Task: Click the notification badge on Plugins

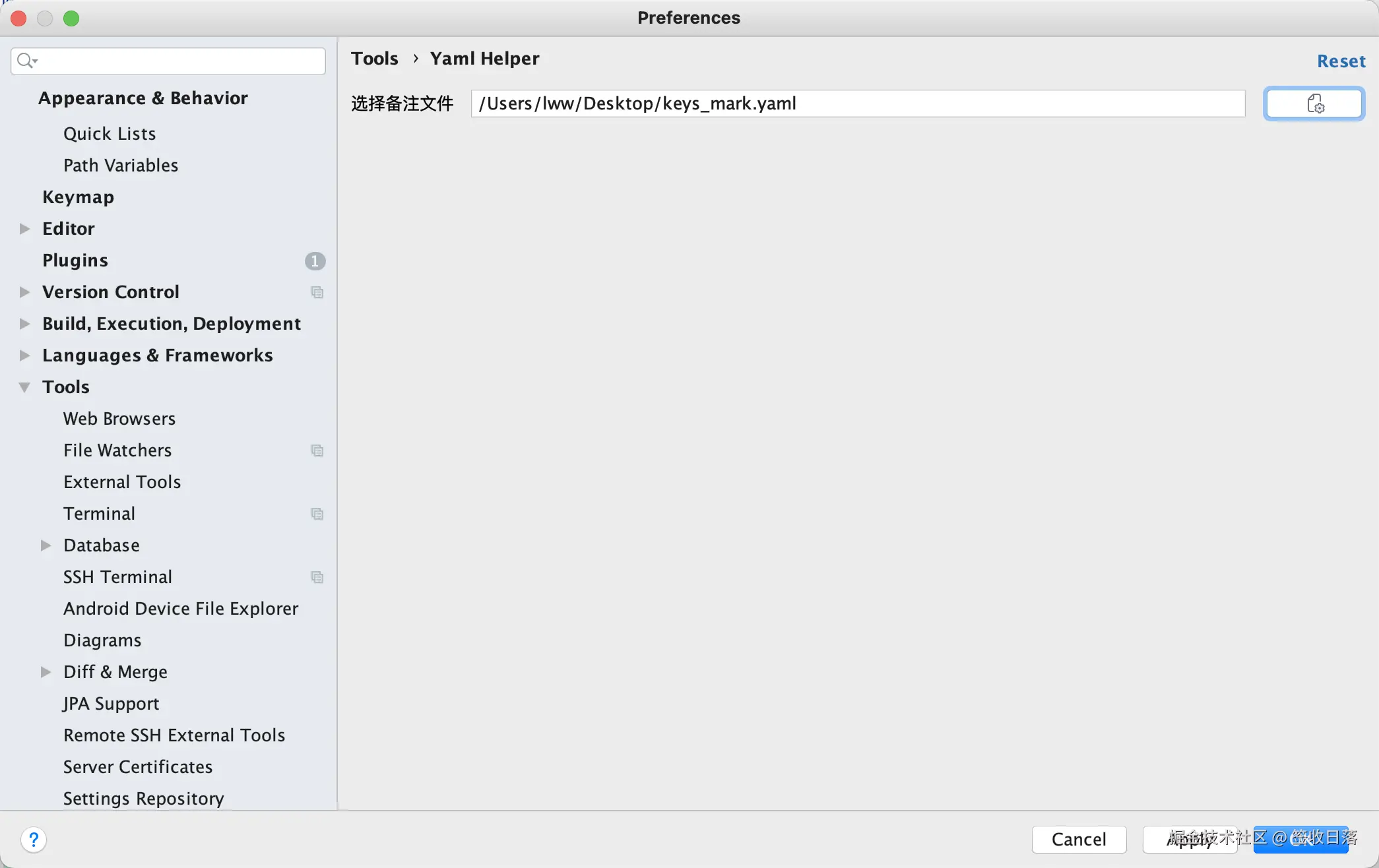Action: [315, 261]
